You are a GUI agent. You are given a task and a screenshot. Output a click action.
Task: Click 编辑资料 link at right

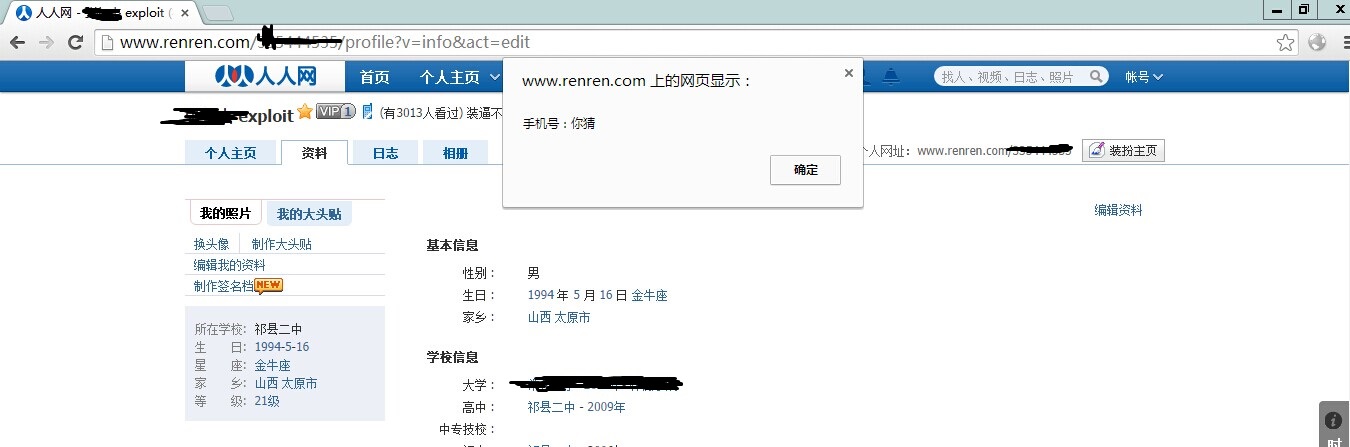click(1118, 210)
